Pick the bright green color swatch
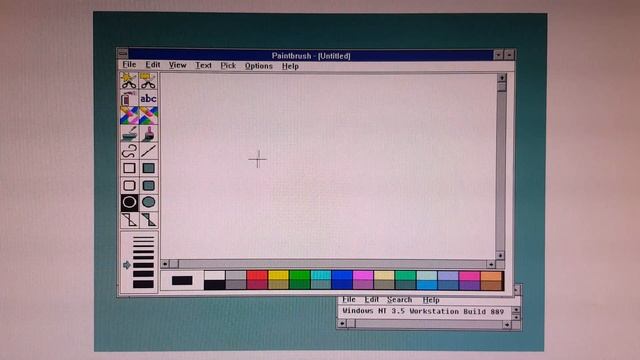 click(299, 276)
